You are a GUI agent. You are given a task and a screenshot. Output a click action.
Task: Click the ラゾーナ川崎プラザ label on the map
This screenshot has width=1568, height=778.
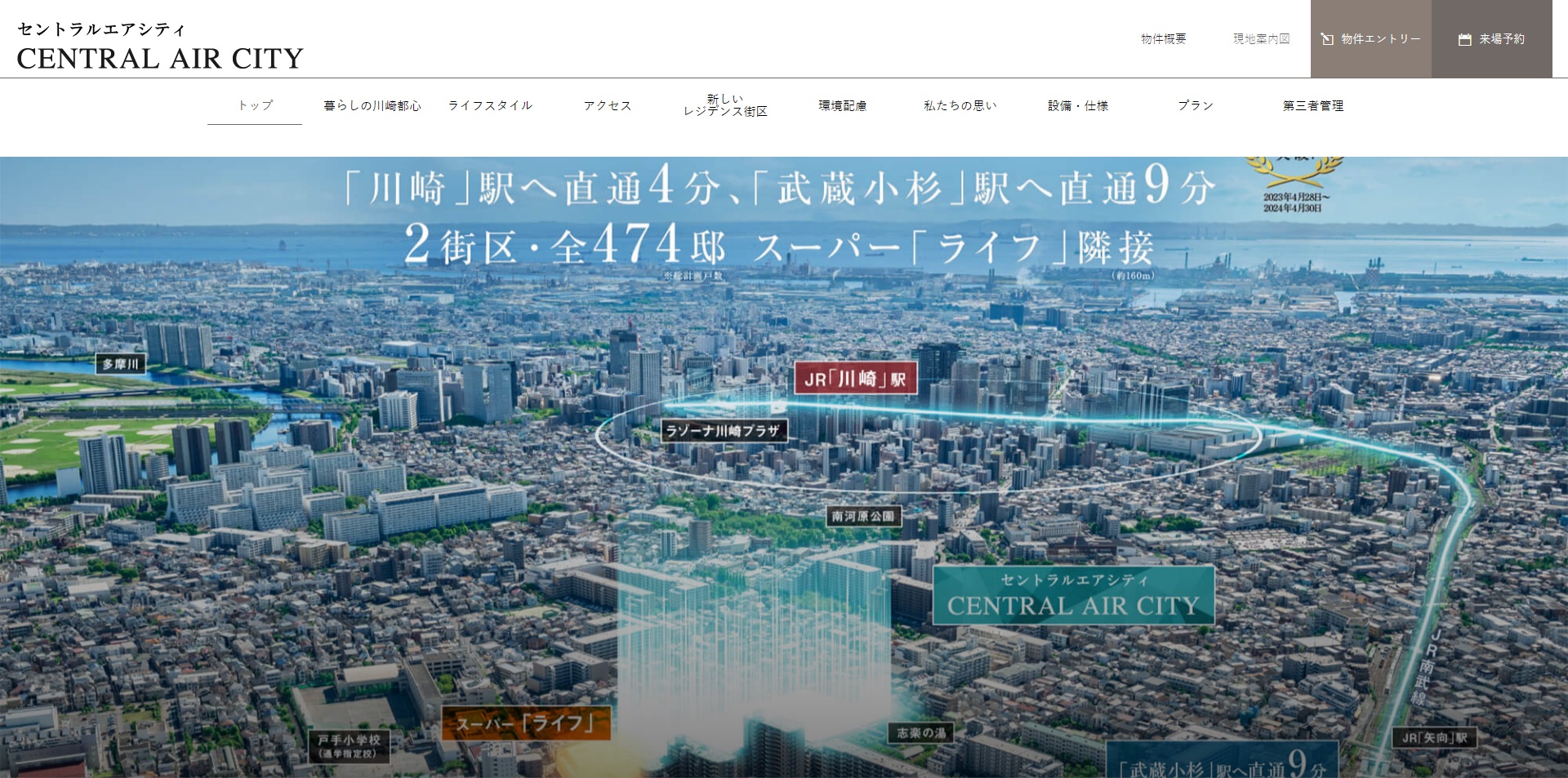724,430
